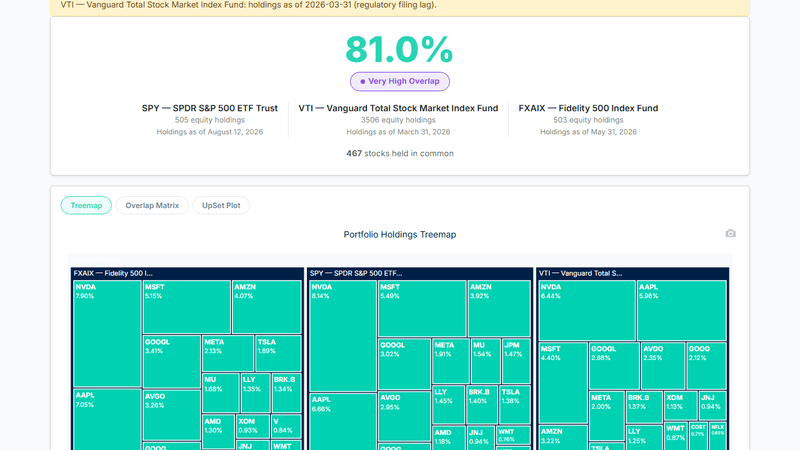Select the AAPL 5.96% tile in VTI
This screenshot has height=450, width=800.
682,310
